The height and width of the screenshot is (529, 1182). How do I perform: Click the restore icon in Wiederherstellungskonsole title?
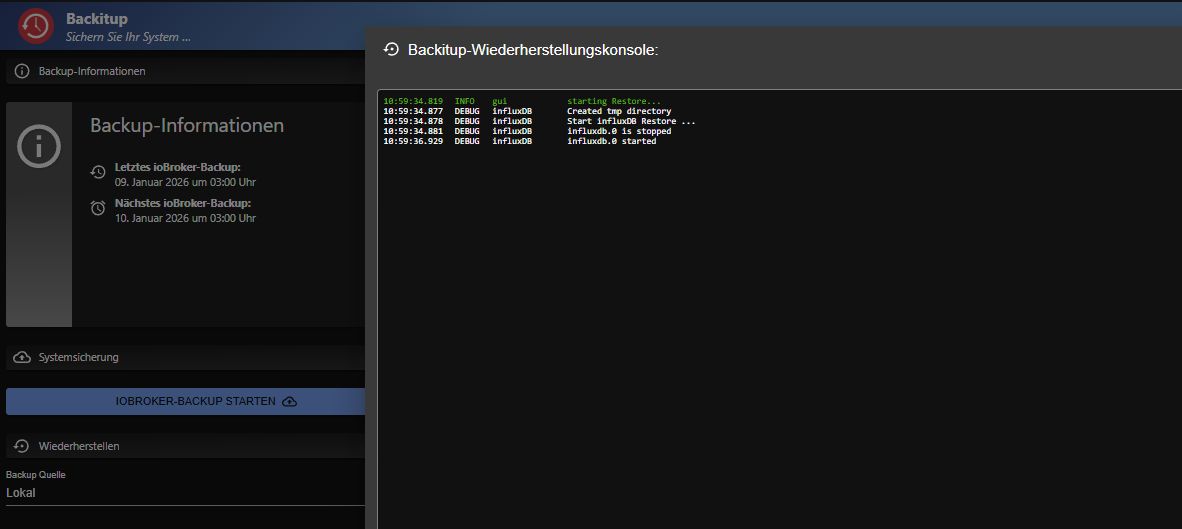tap(390, 50)
